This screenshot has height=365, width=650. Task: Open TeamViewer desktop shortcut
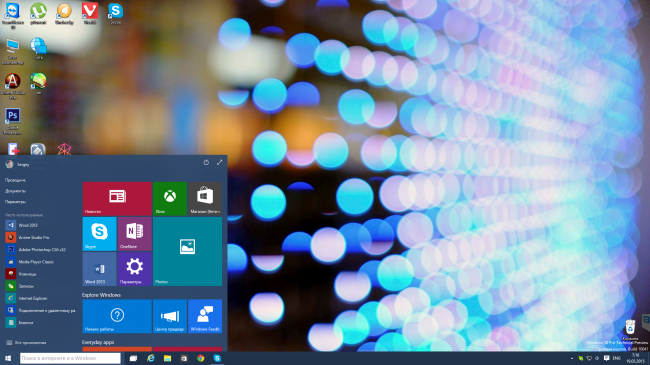(12, 15)
